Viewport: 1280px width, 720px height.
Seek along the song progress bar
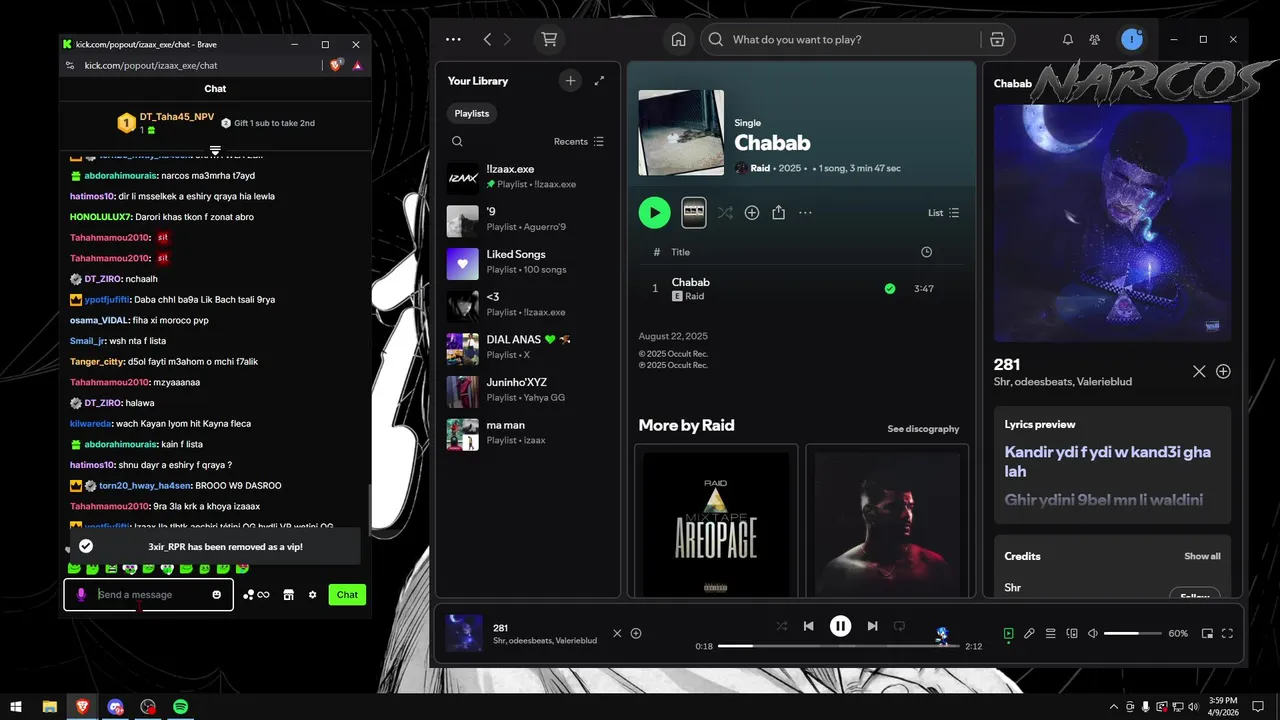tap(838, 646)
